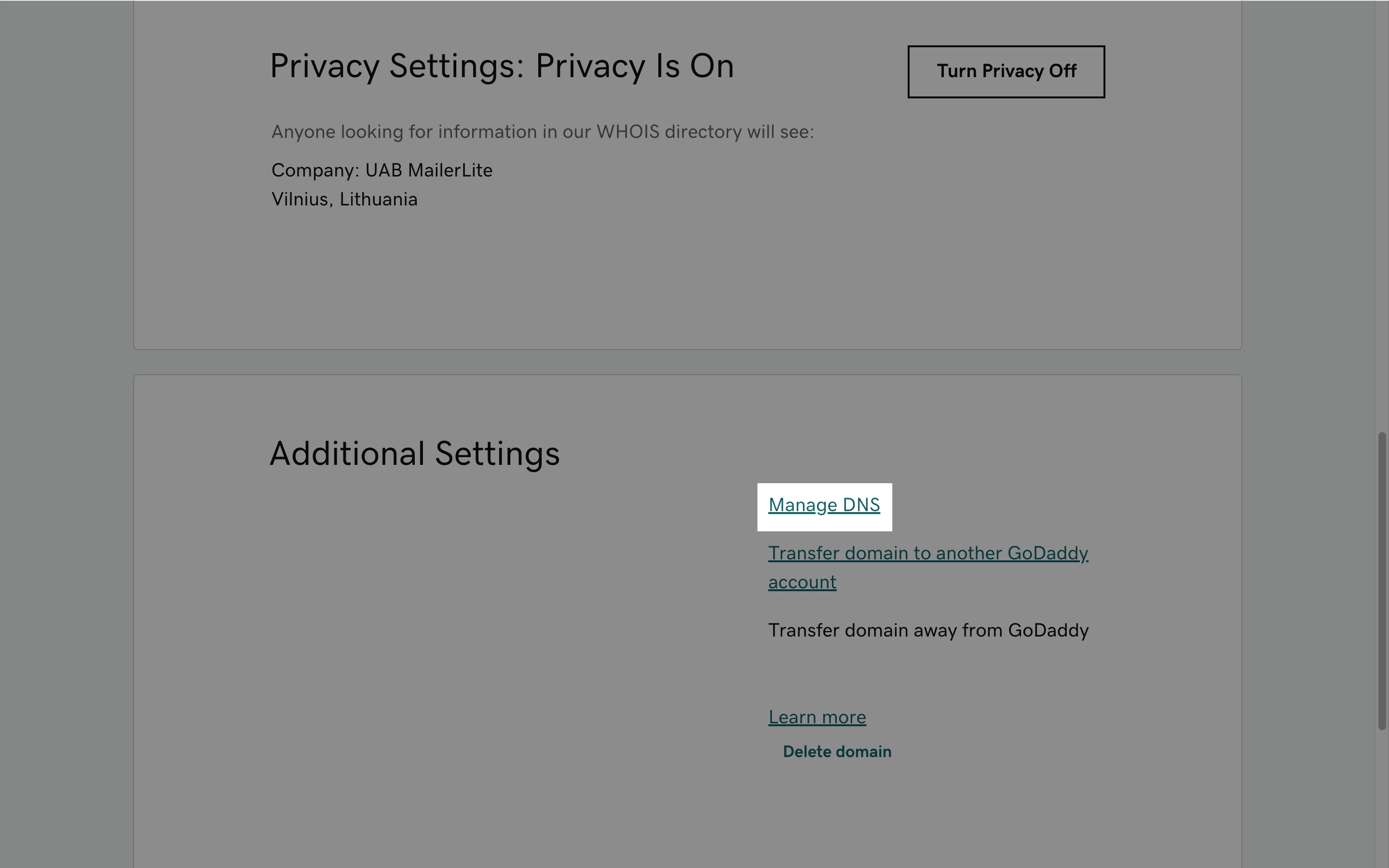This screenshot has height=868, width=1389.
Task: Click the Turn Privacy Off button
Action: click(1006, 72)
